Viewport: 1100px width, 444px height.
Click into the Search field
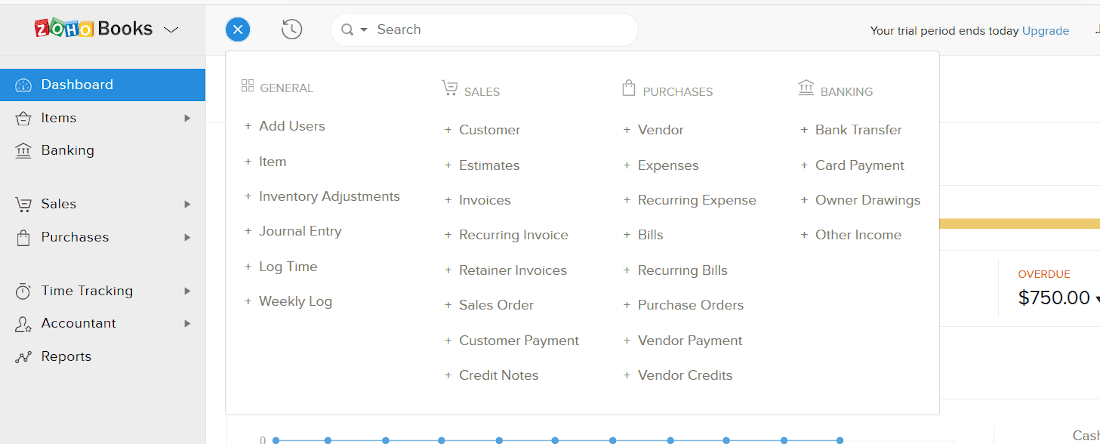click(x=502, y=29)
